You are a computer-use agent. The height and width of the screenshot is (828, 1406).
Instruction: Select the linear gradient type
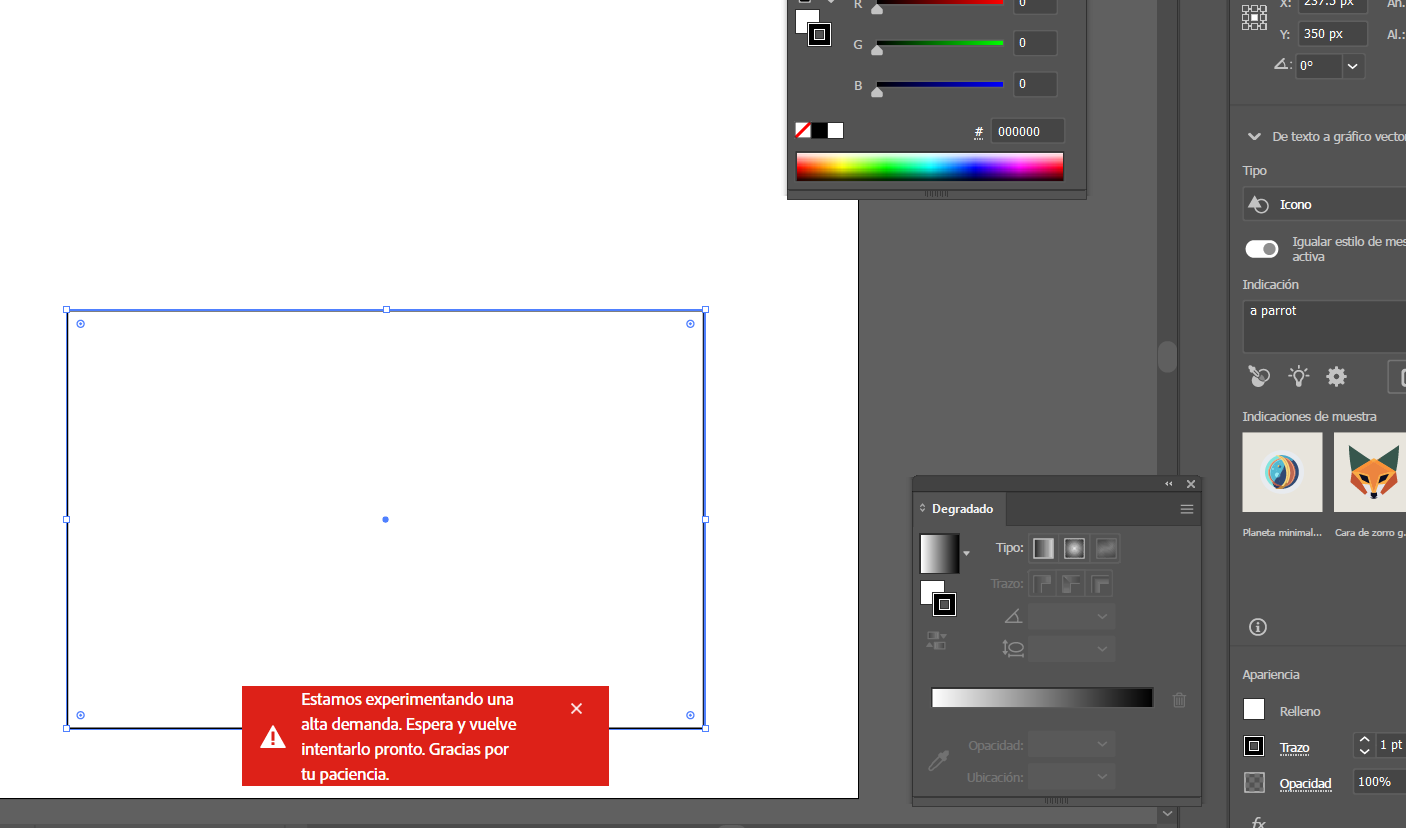click(x=1043, y=548)
